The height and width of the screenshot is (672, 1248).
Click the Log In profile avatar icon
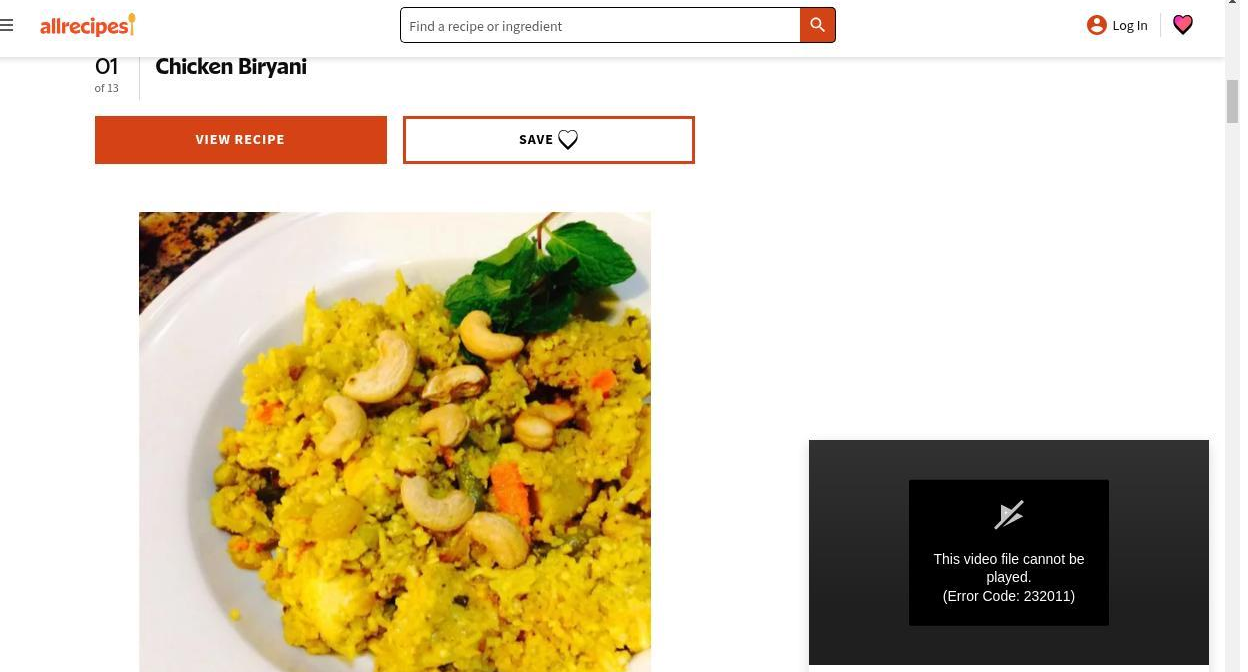(x=1097, y=25)
